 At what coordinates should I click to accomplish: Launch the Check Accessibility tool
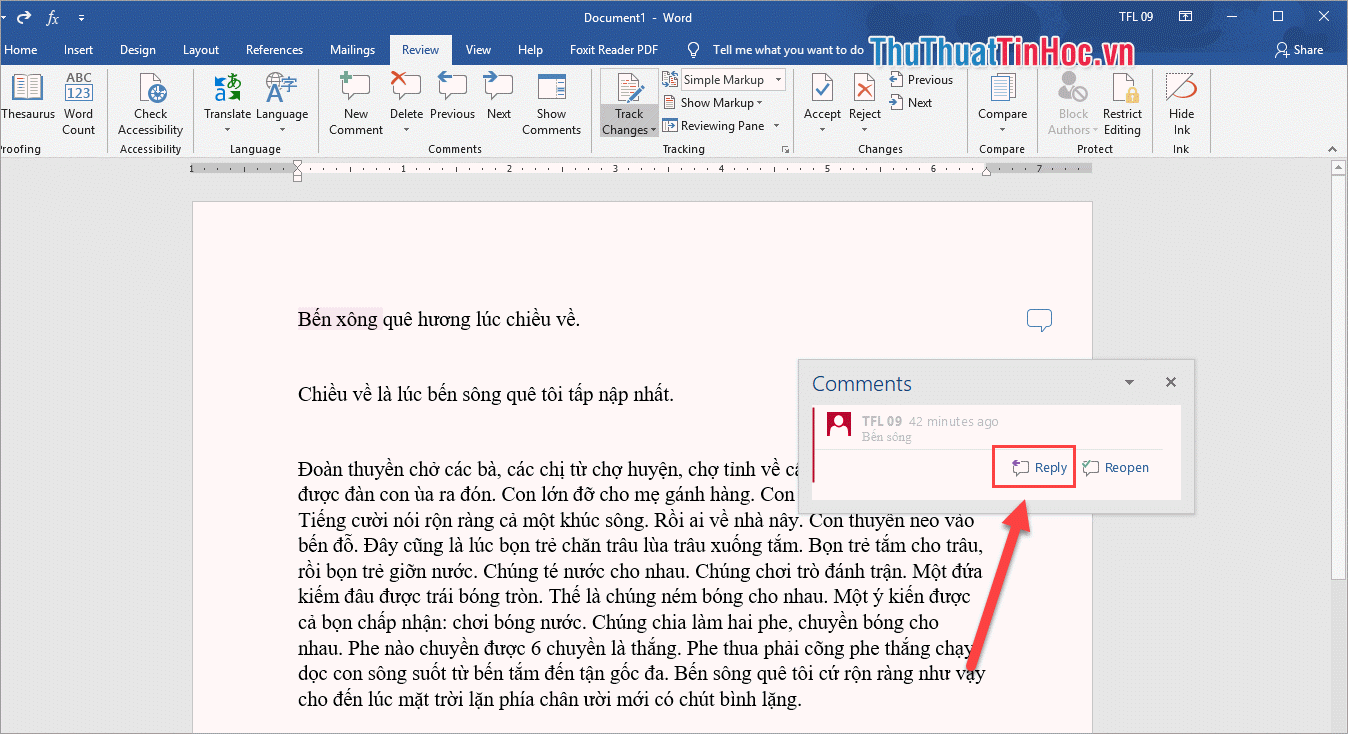[151, 103]
